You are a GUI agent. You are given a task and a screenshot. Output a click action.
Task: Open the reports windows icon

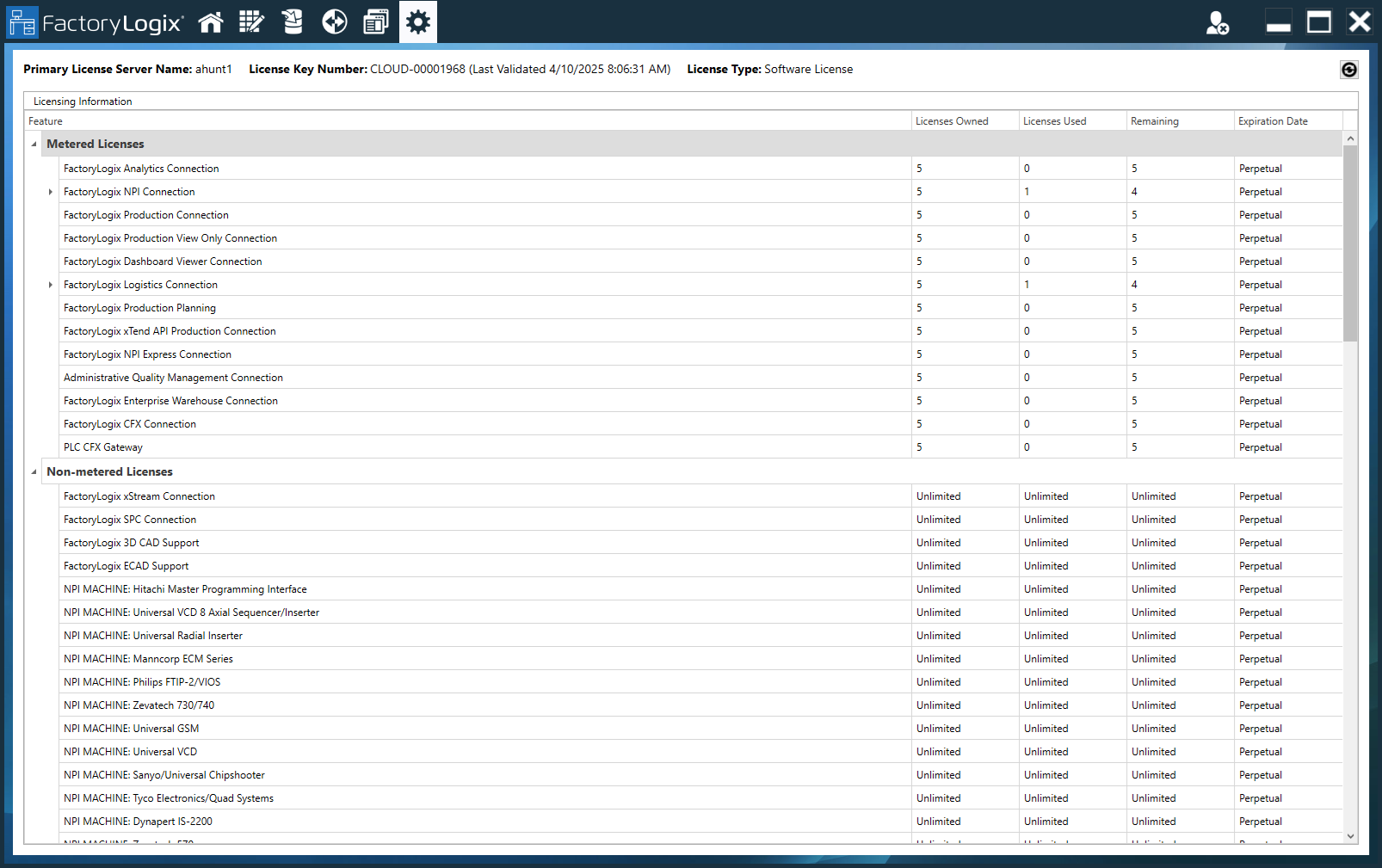click(x=375, y=22)
